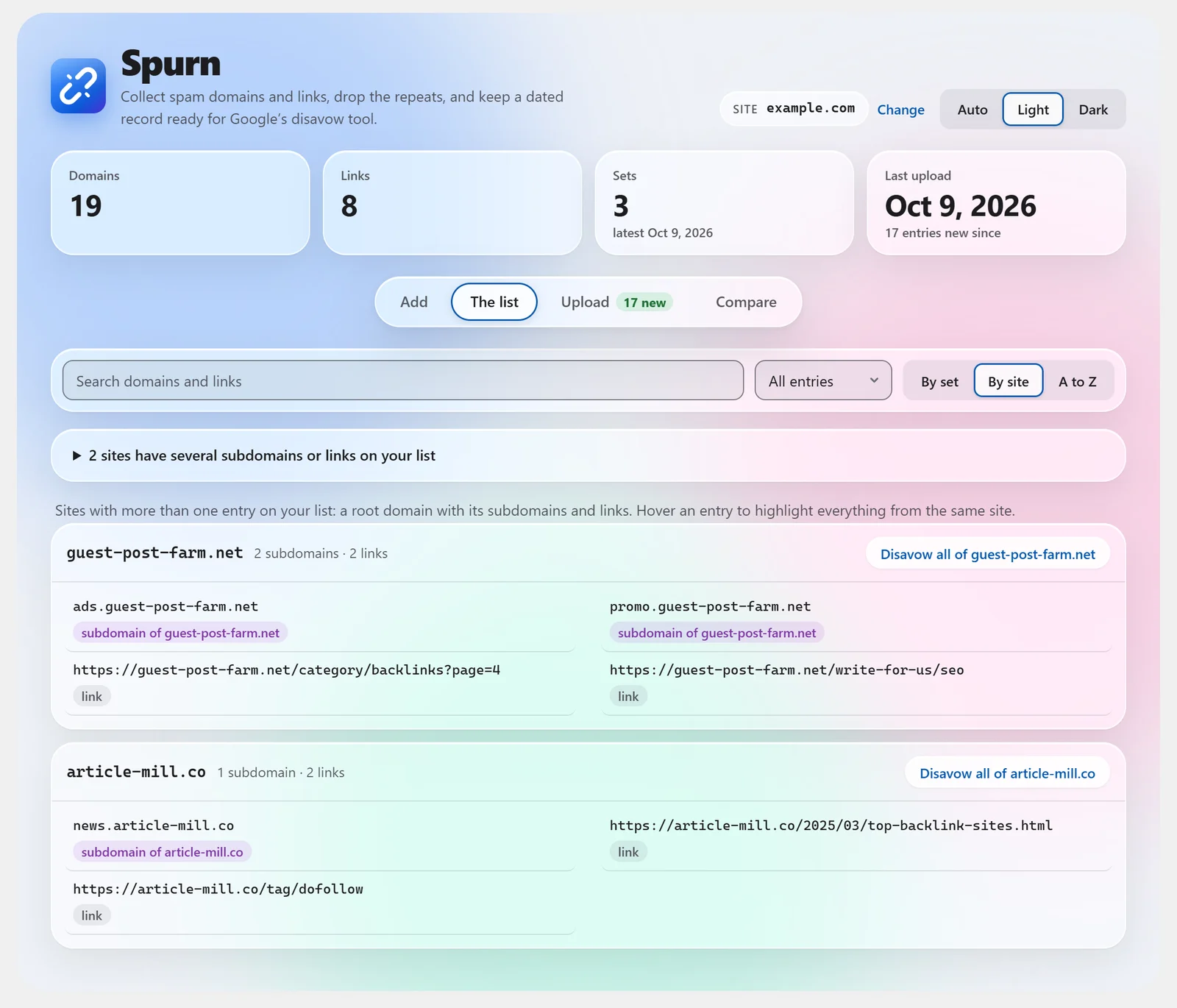Viewport: 1177px width, 1008px height.
Task: Select the Auto theme option
Action: click(972, 110)
